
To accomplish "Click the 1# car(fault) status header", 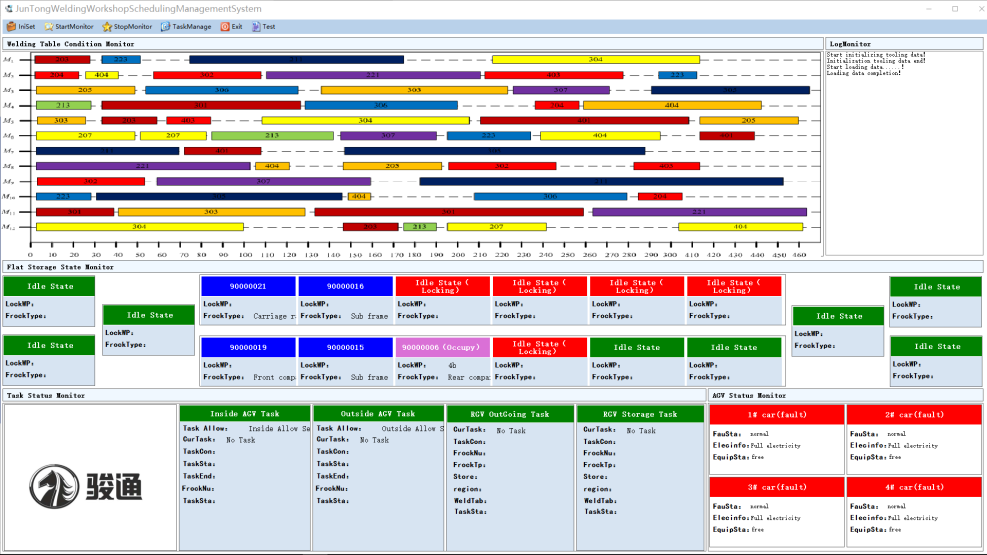I will pos(776,414).
